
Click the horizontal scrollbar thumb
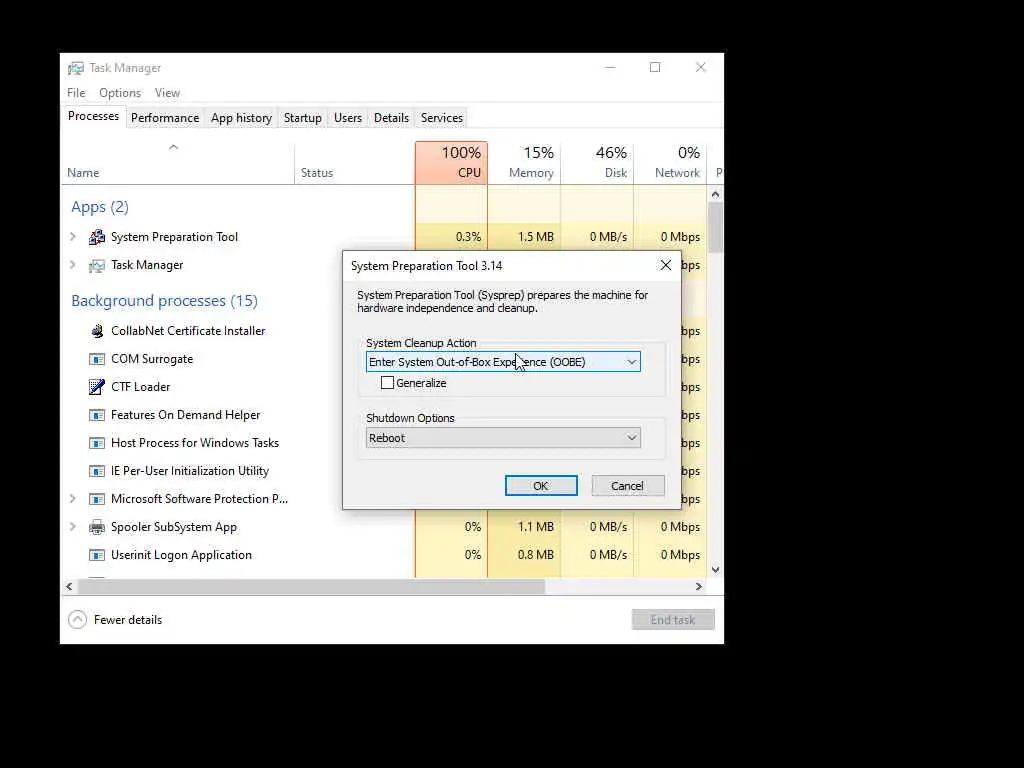[311, 586]
